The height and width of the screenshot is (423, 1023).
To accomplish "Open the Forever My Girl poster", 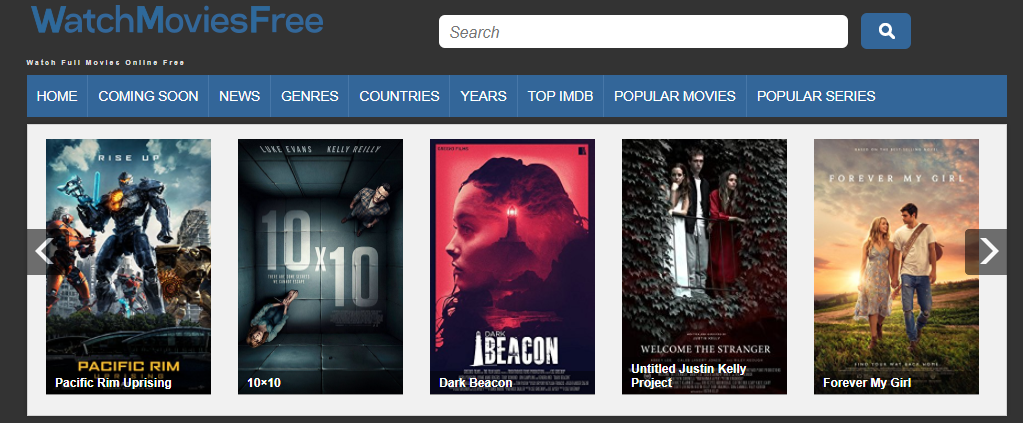I will [x=896, y=266].
